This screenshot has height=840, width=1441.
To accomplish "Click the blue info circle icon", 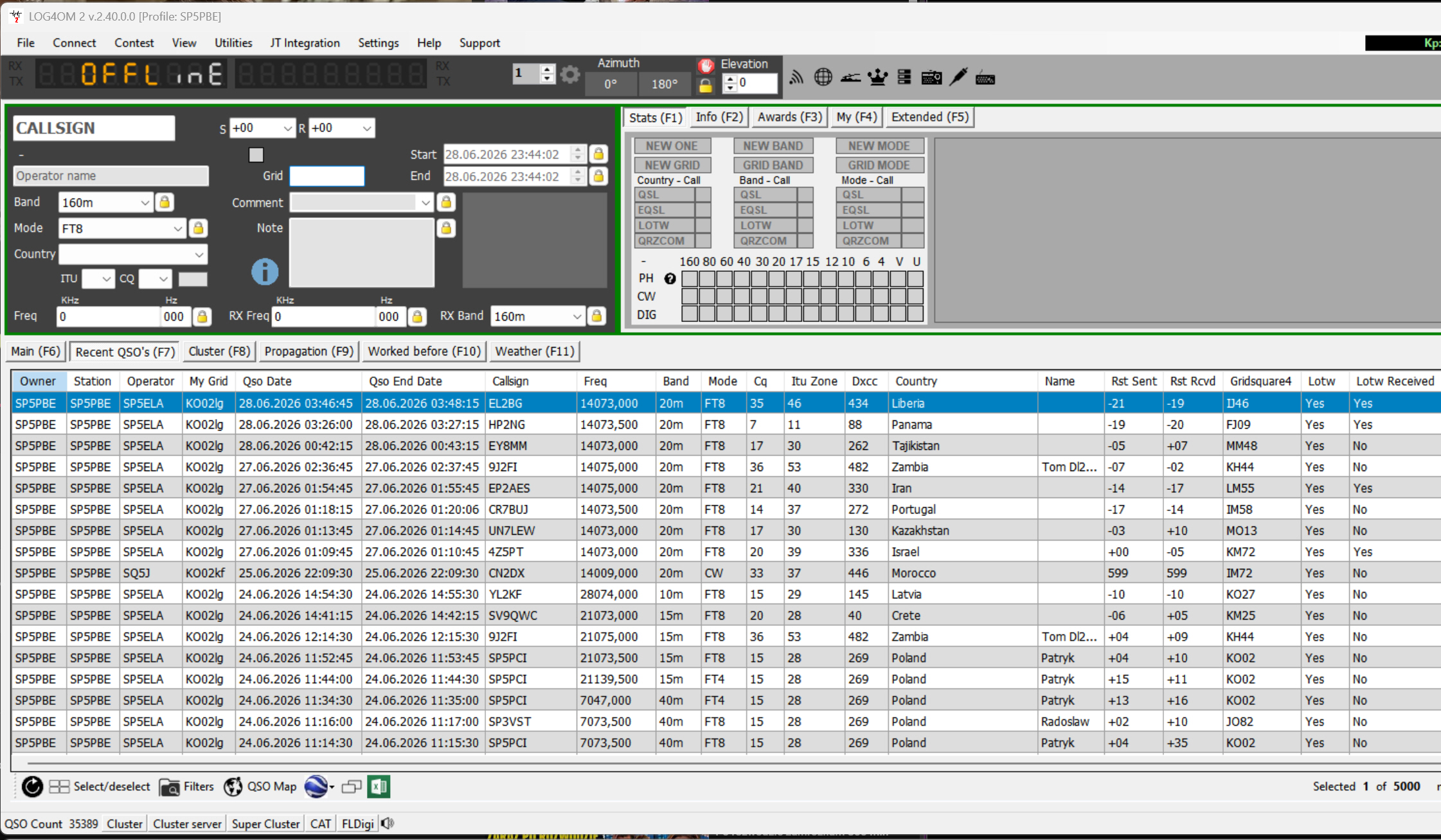I will pos(265,272).
